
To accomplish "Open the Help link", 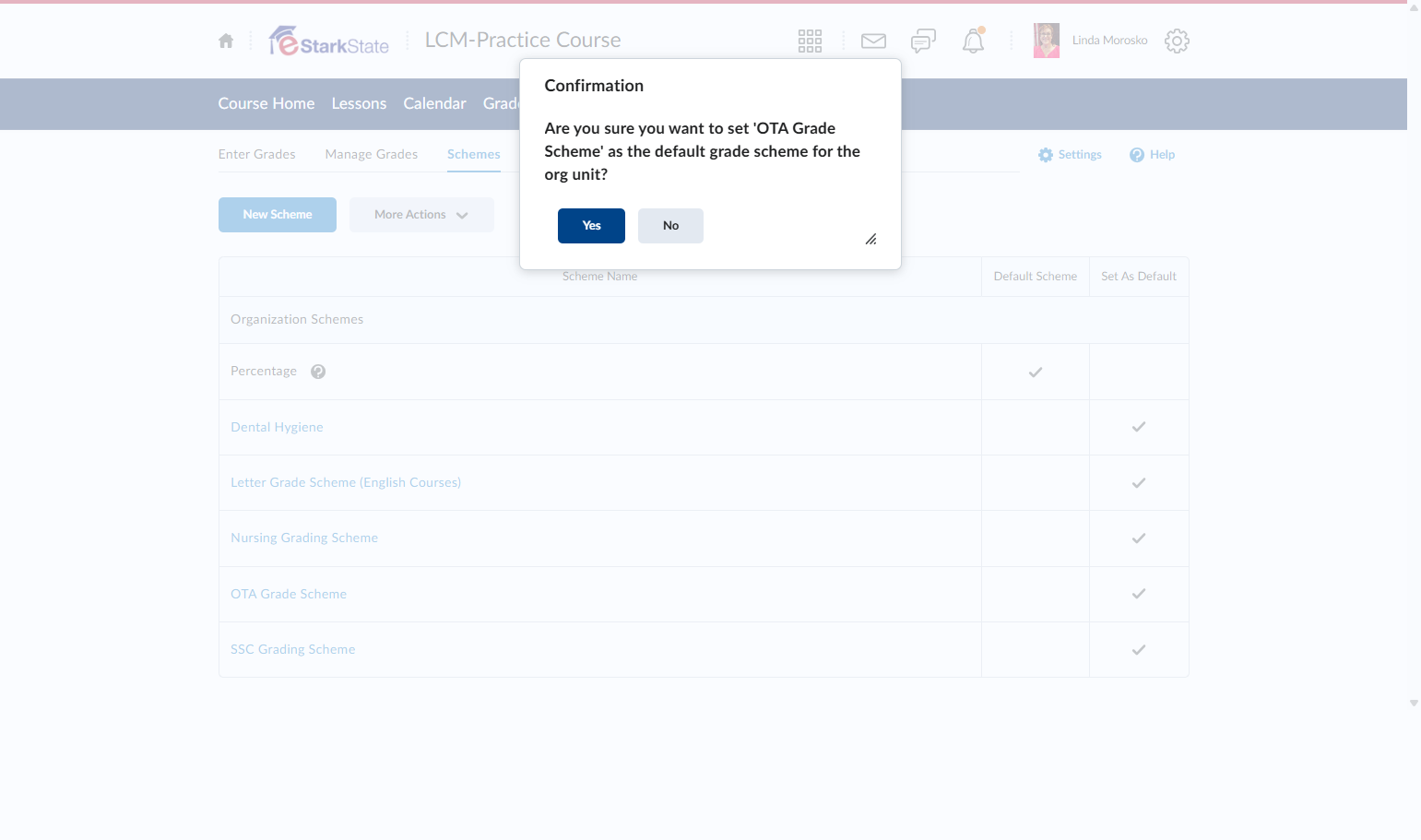I will (1162, 155).
